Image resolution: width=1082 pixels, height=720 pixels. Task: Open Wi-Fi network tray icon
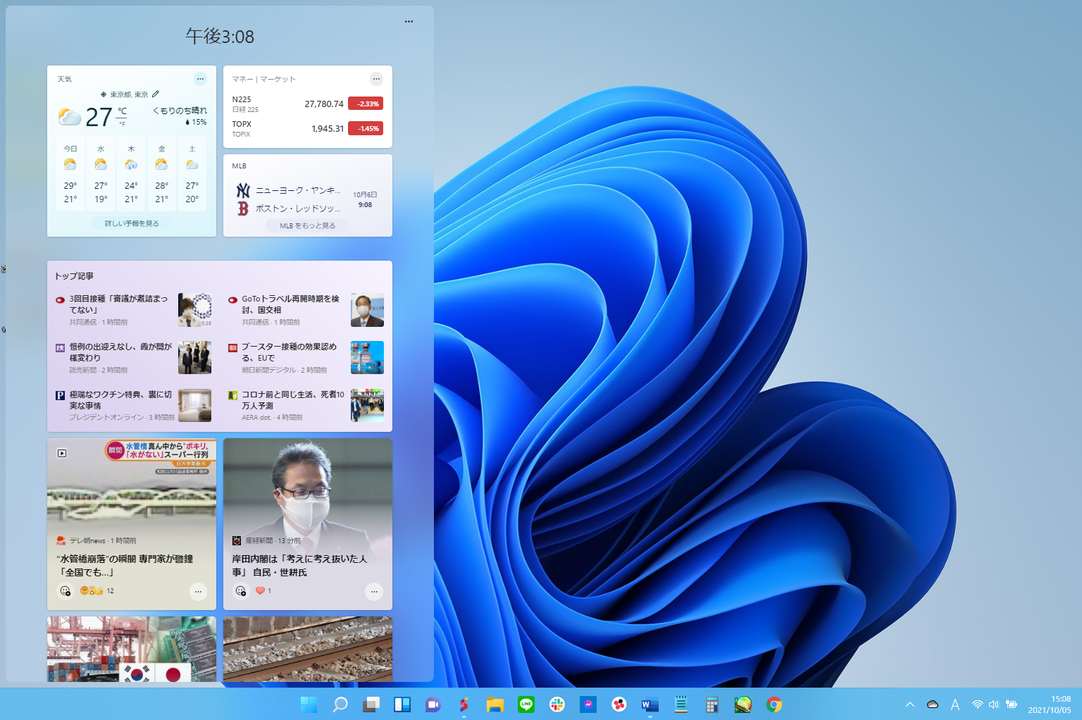[977, 704]
